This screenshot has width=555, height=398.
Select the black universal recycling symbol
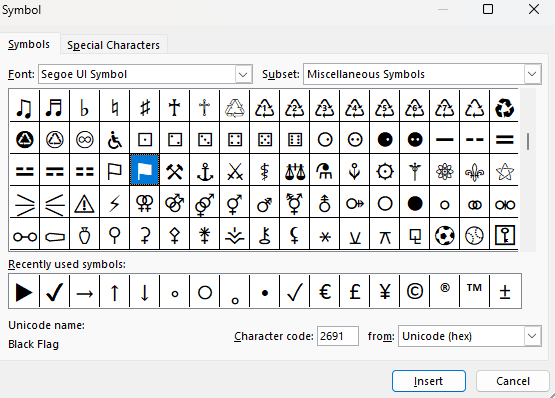[504, 107]
